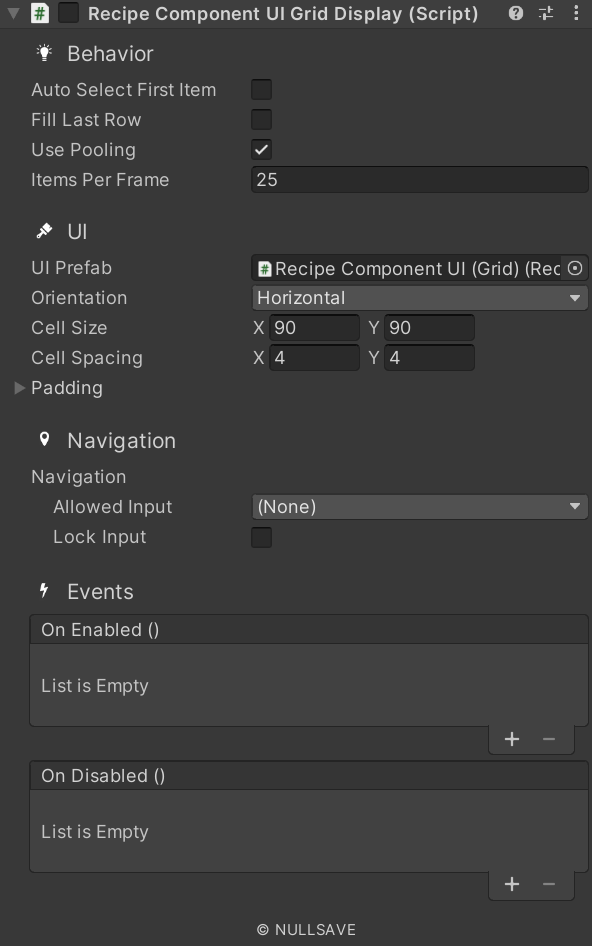The image size is (592, 946).
Task: Click the Allowed Input label
Action: coord(113,507)
